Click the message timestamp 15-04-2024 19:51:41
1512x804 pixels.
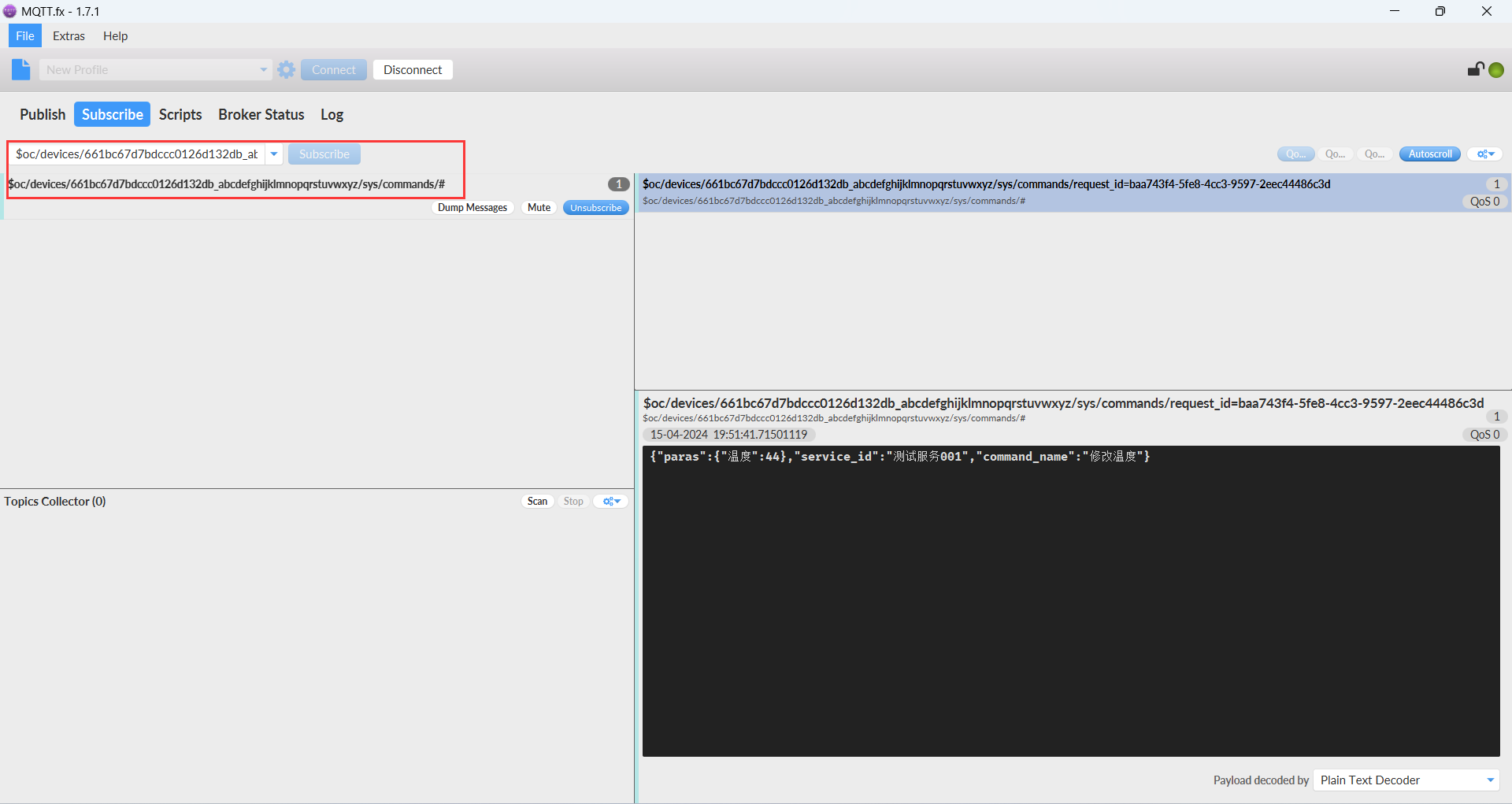tap(728, 435)
